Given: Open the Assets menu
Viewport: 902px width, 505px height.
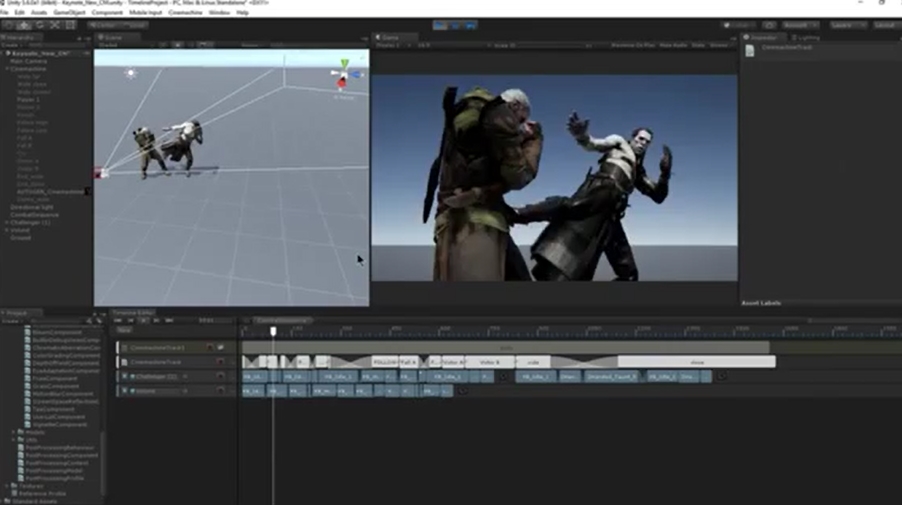Looking at the screenshot, I should tap(39, 12).
